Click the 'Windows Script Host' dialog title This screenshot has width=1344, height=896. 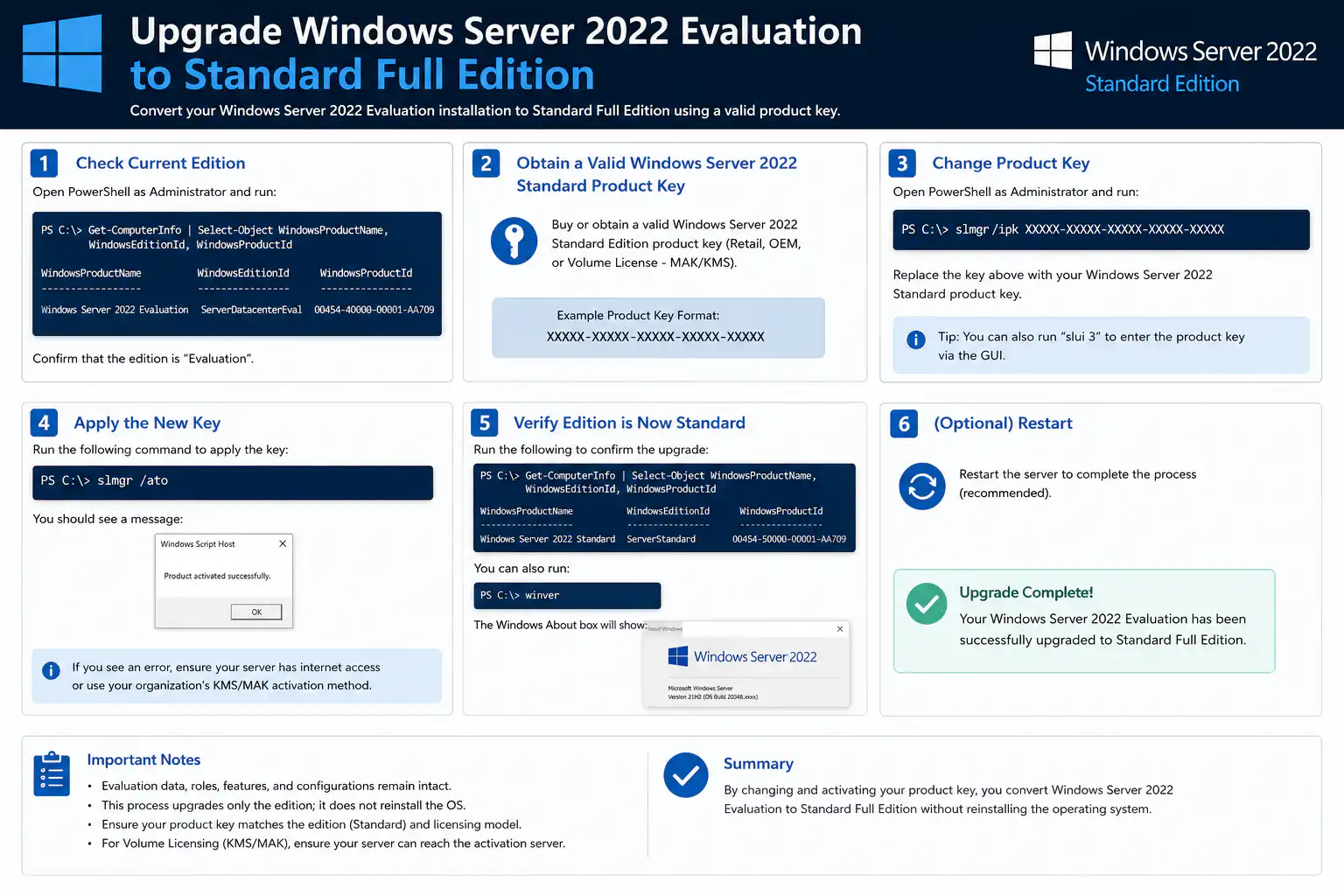(198, 544)
